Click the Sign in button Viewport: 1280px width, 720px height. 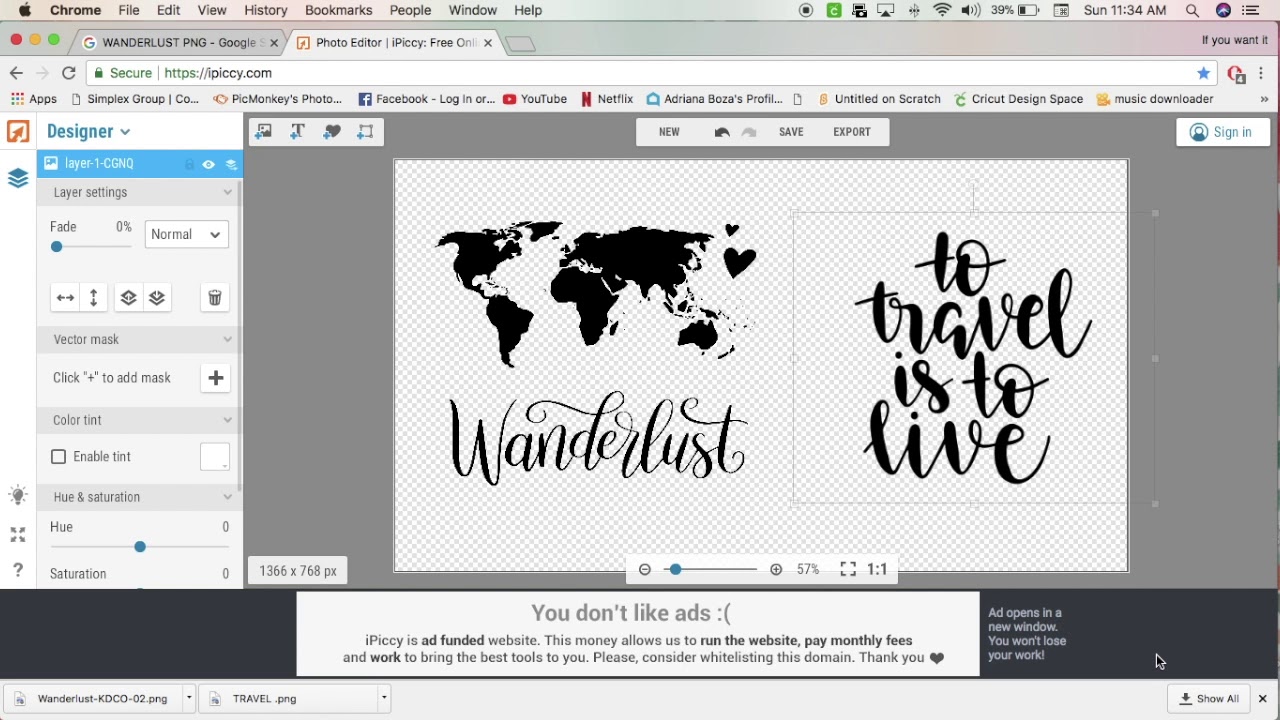coord(1222,132)
